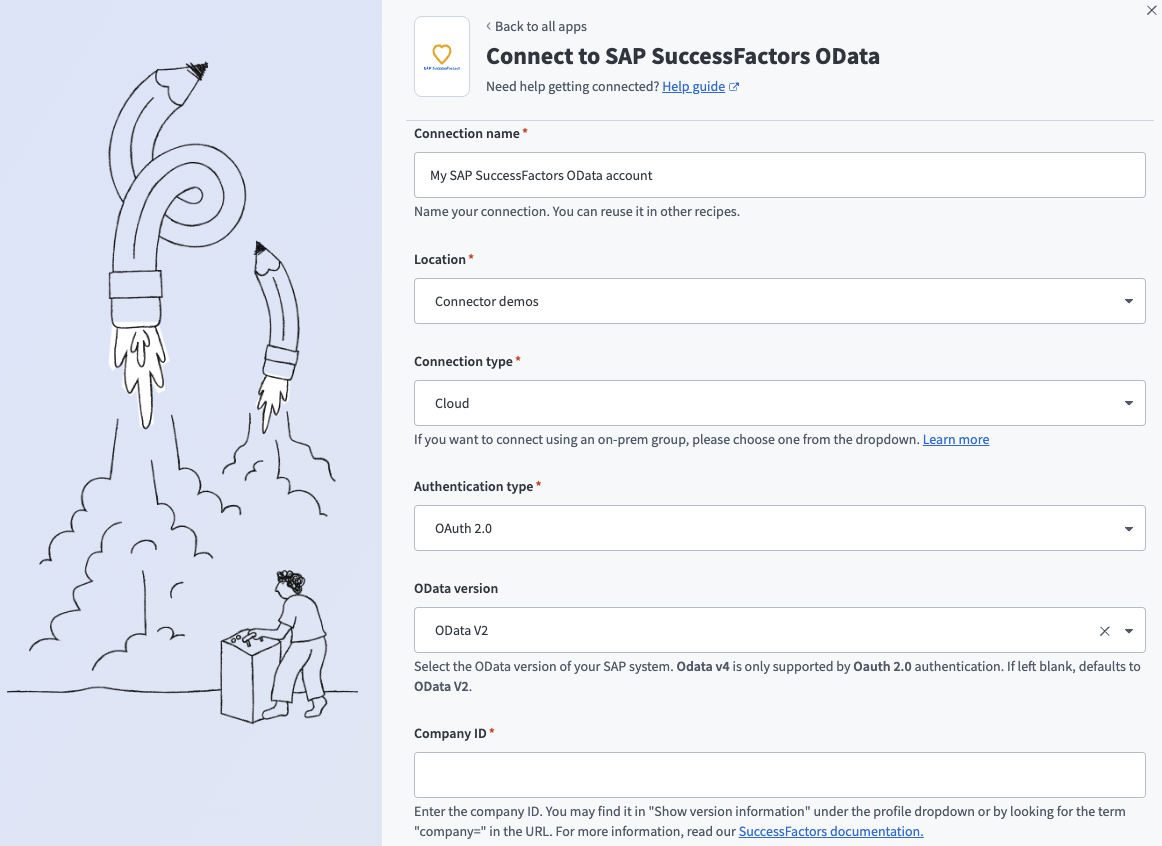Viewport: 1162px width, 846px height.
Task: Close the connection dialog with the X
Action: tap(1150, 11)
